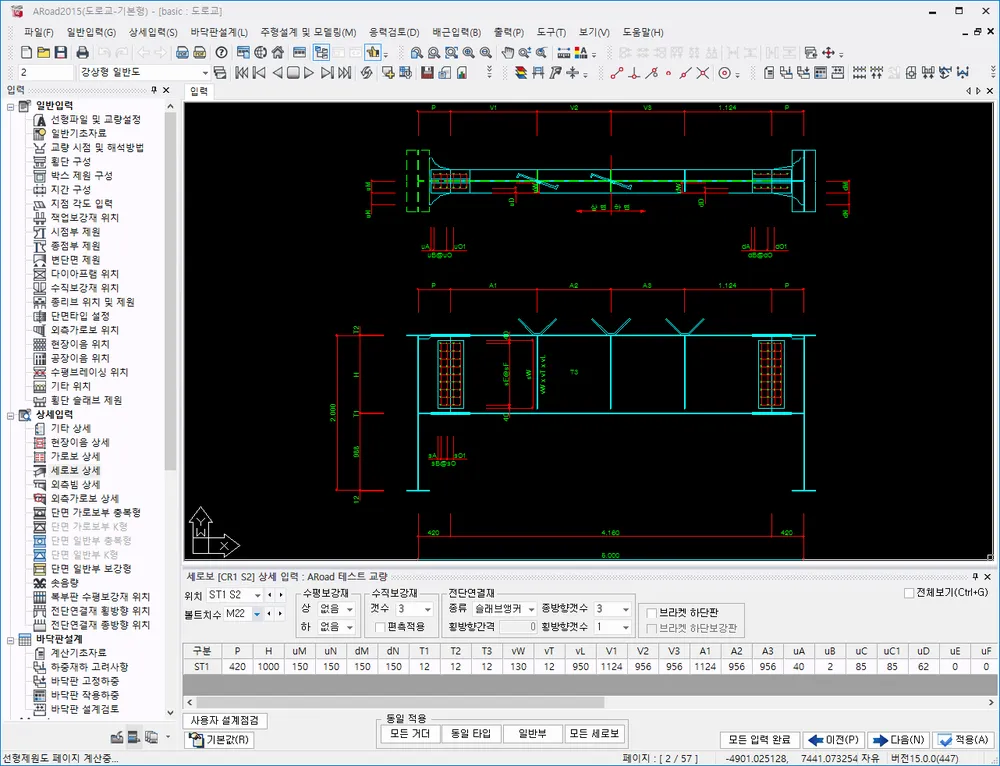The image size is (1000, 766).
Task: Click the calculator table icon
Action: (x=820, y=73)
